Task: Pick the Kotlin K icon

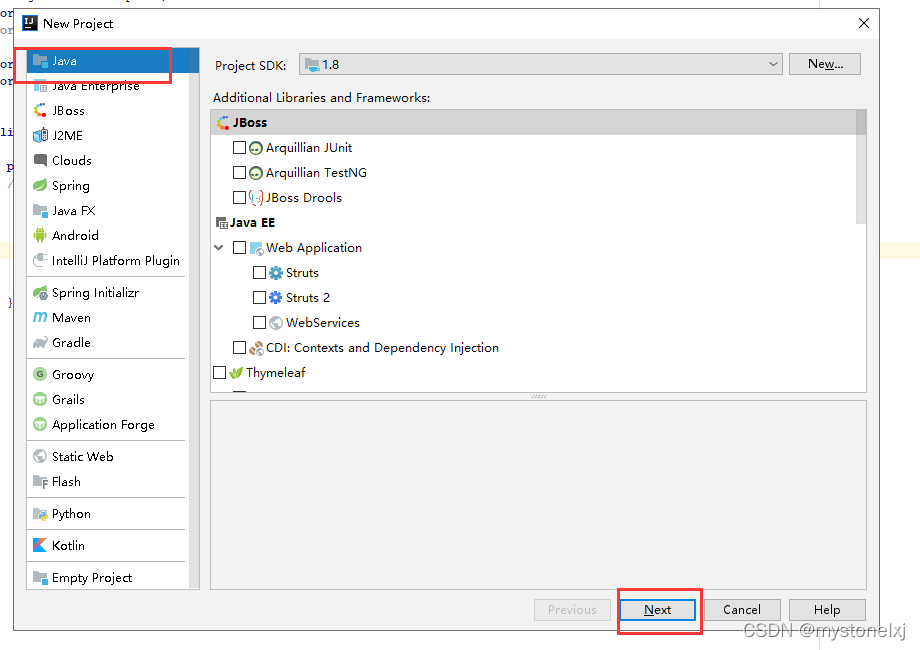Action: [40, 545]
